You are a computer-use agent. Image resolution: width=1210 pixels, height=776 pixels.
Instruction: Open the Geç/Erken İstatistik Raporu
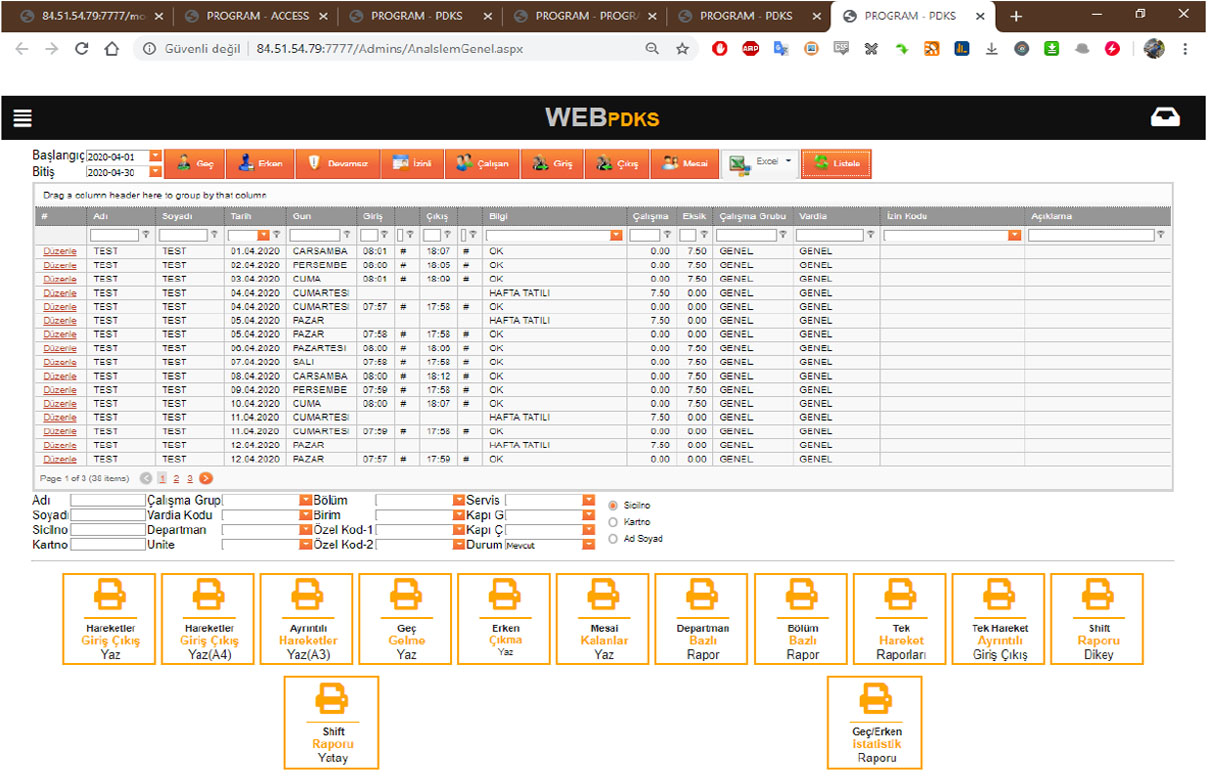[875, 722]
